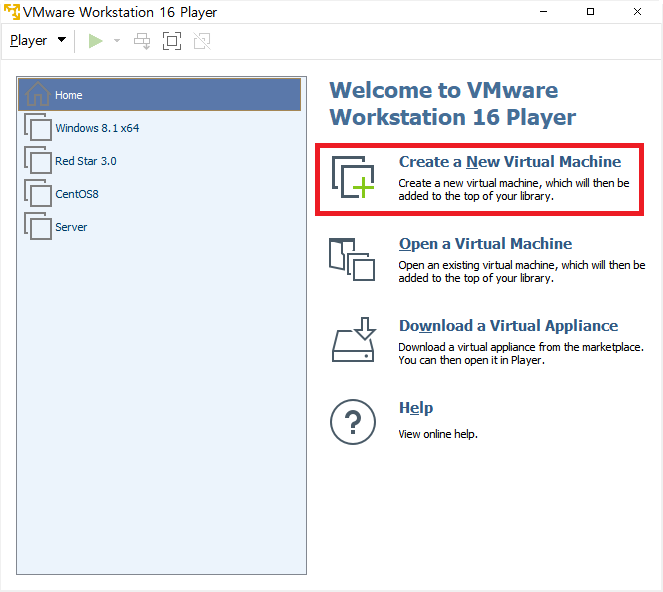
Task: Select Red Star 3.0 virtual machine
Action: (159, 161)
